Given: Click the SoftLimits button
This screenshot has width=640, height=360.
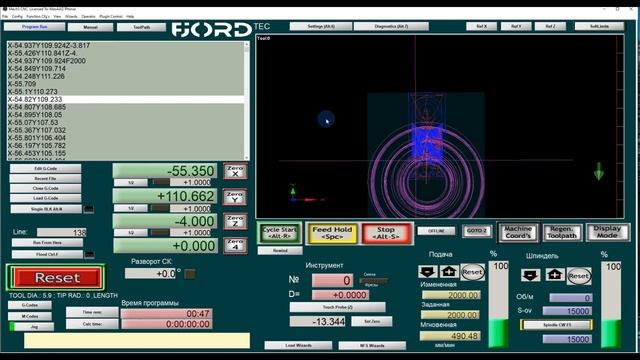Looking at the screenshot, I should tap(599, 26).
